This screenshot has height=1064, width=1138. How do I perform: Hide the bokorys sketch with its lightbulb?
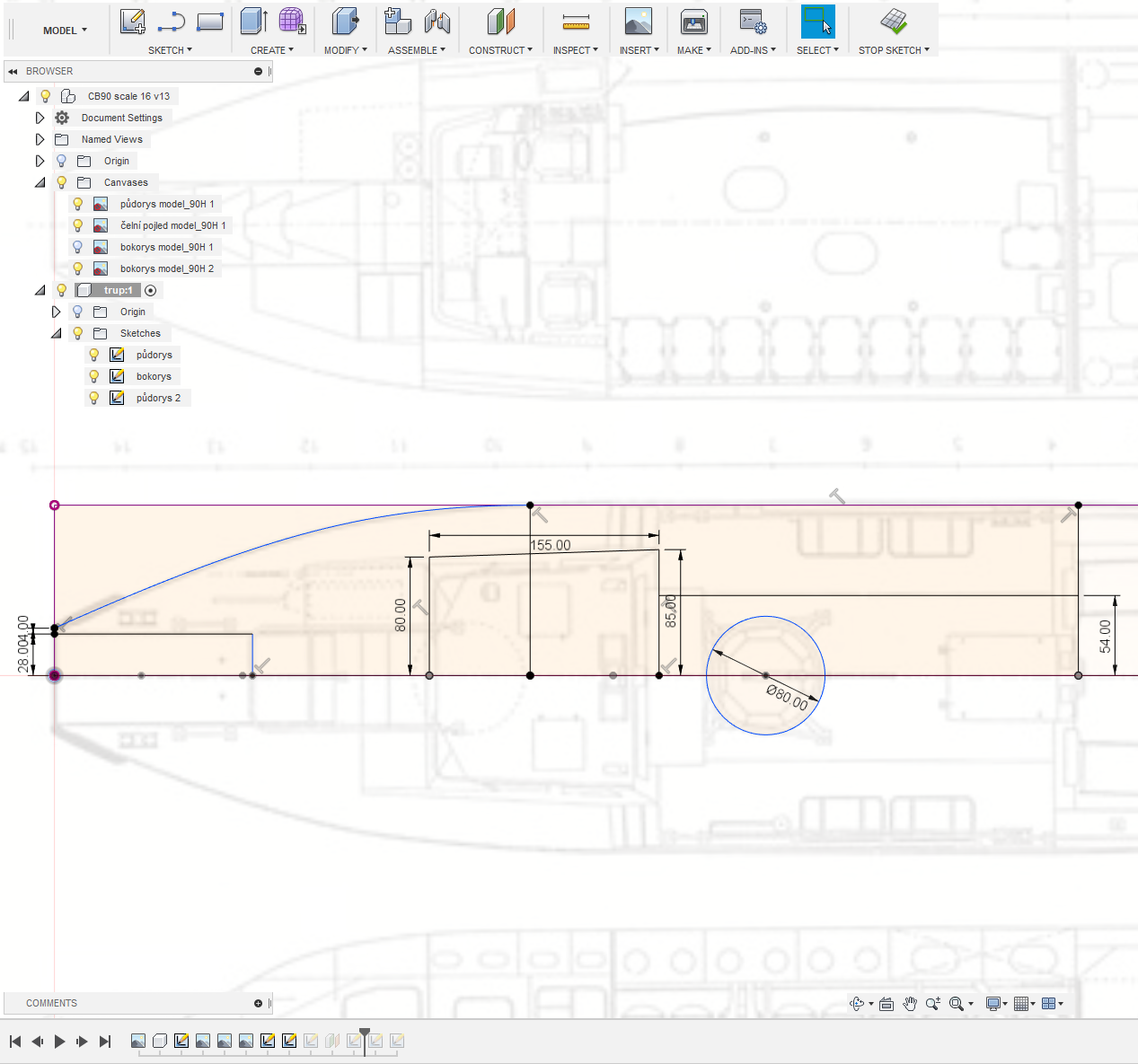[x=94, y=376]
